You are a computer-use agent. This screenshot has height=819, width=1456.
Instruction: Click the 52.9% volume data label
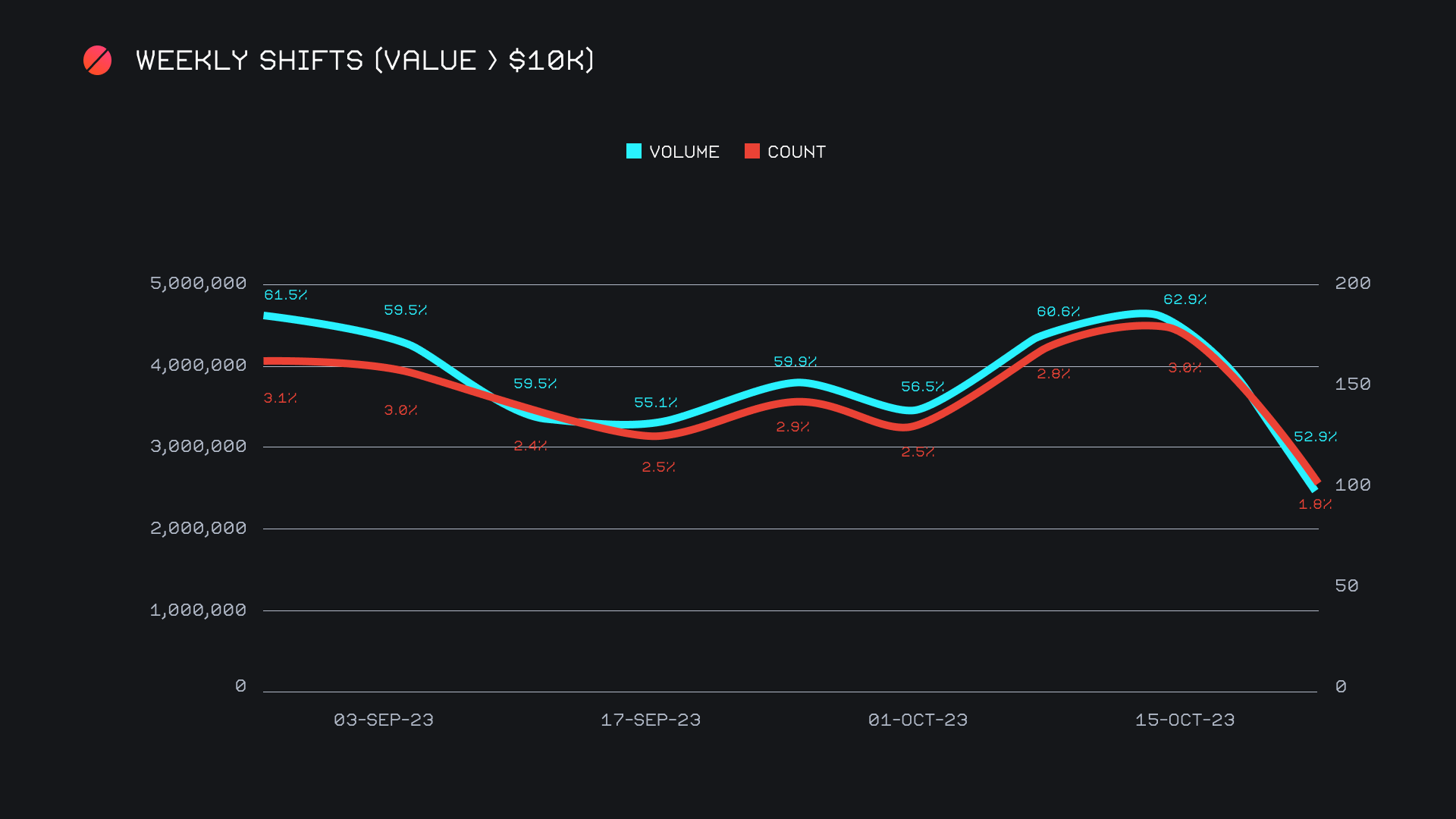[1315, 437]
